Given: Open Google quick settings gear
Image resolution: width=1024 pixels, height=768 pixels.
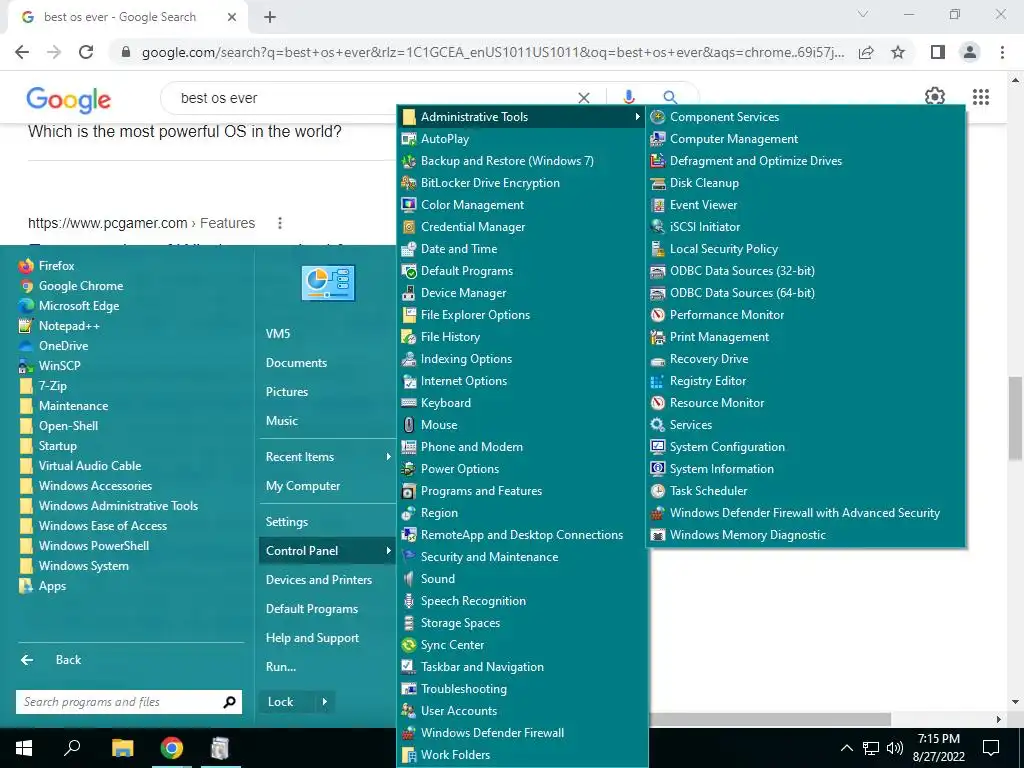Looking at the screenshot, I should point(935,97).
